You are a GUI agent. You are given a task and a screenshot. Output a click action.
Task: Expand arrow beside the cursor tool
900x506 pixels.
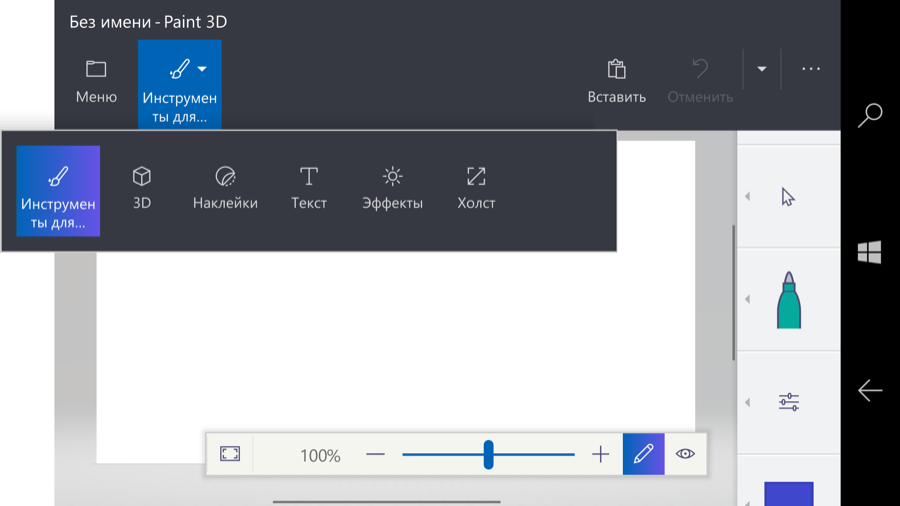[747, 196]
